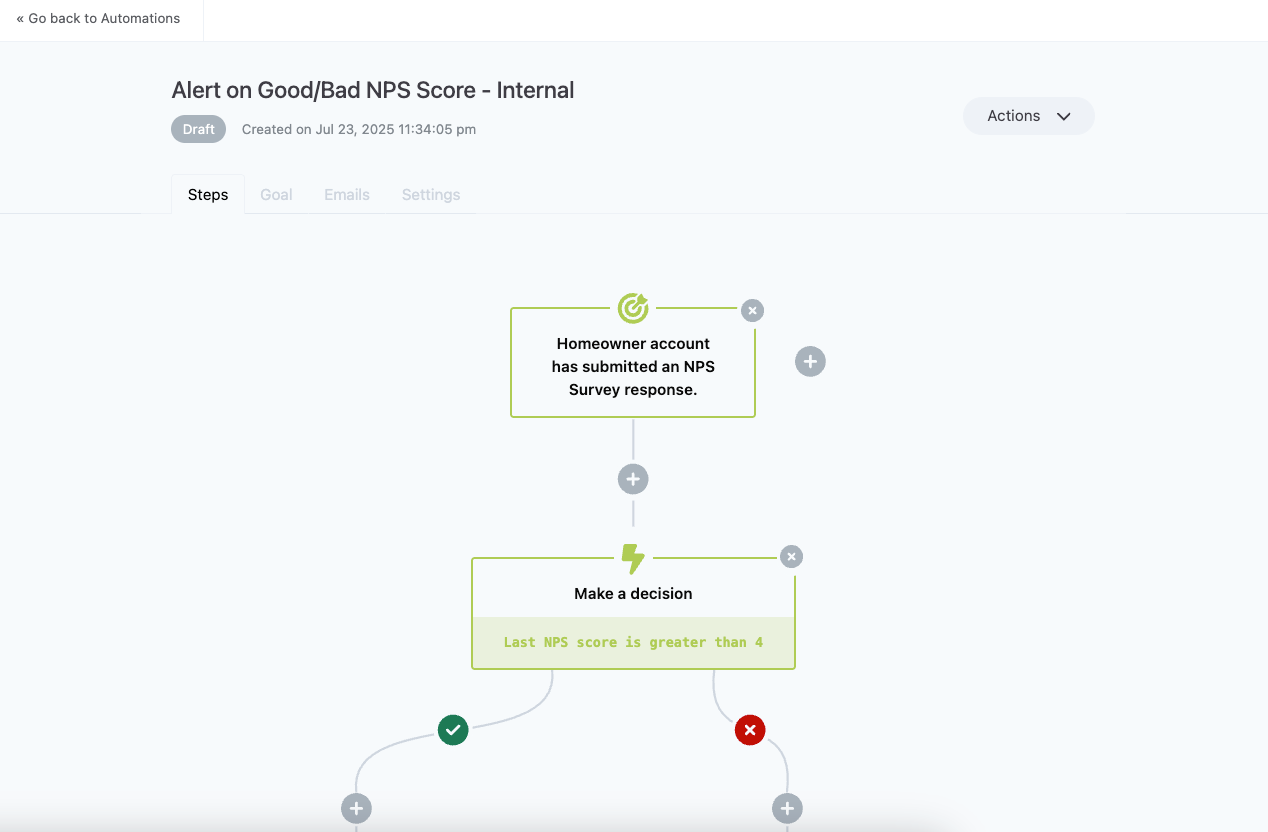Open the Emails tab
1268x832 pixels.
coord(347,194)
